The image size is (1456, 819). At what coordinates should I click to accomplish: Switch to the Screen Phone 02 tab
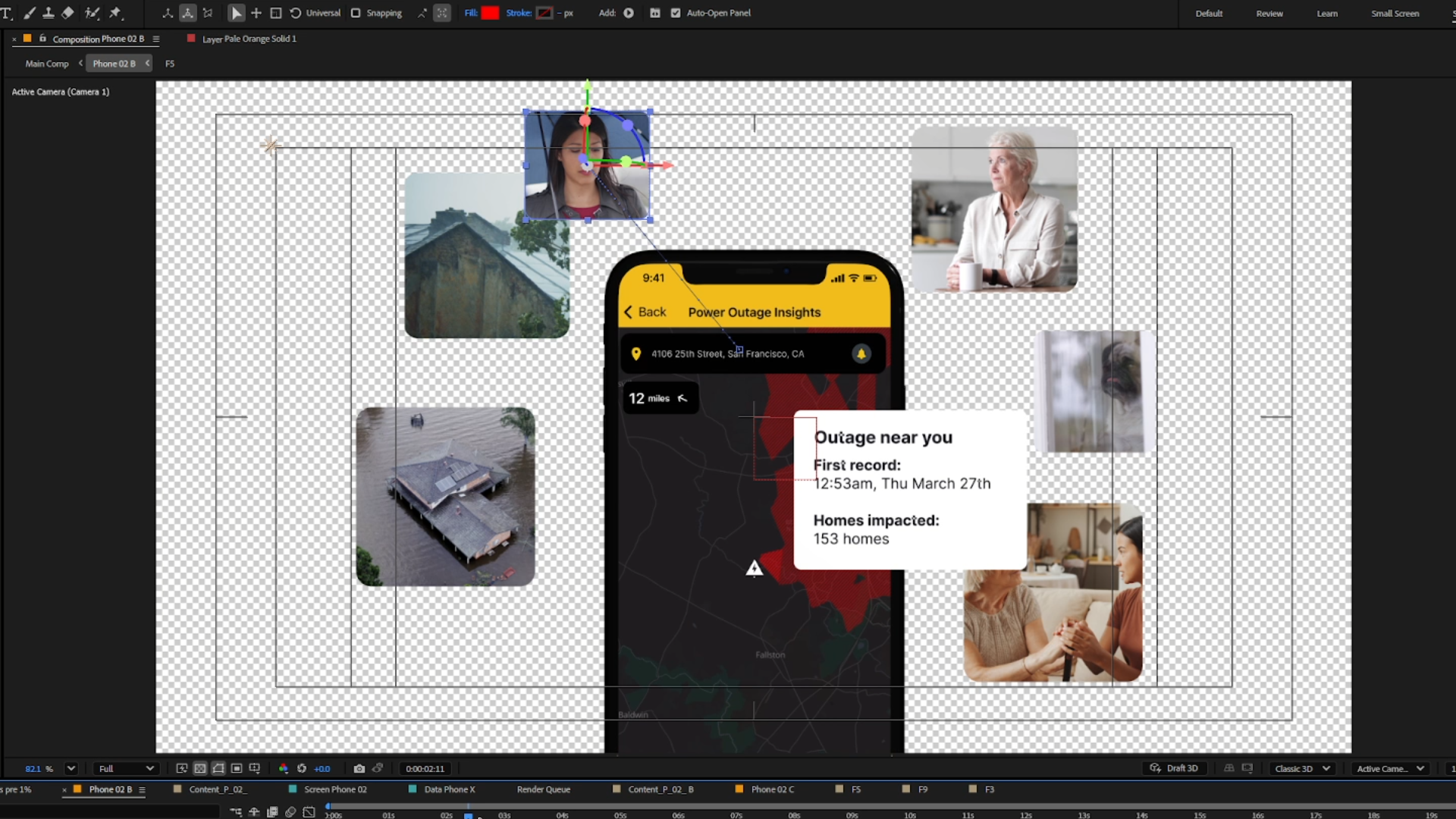point(335,789)
